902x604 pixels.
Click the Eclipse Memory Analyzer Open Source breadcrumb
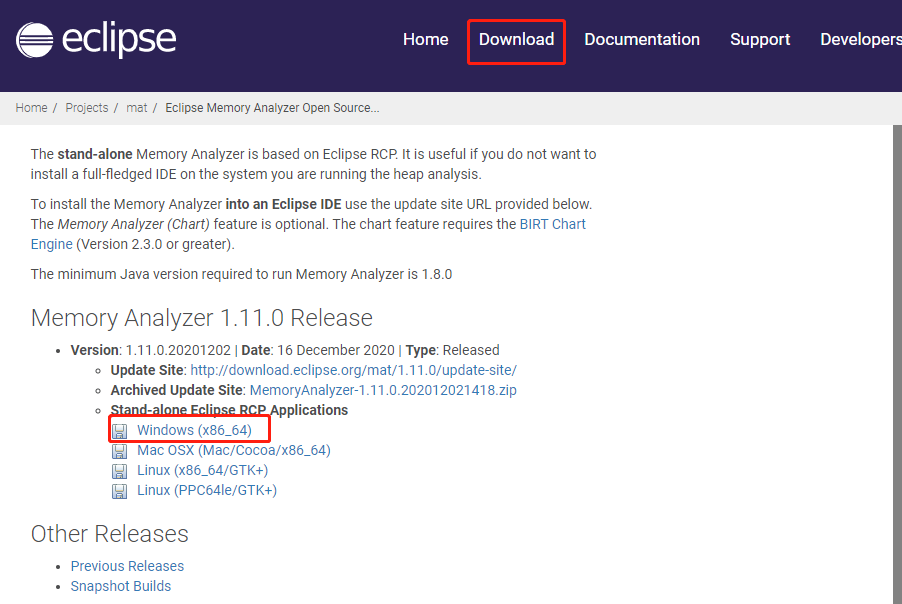point(272,108)
